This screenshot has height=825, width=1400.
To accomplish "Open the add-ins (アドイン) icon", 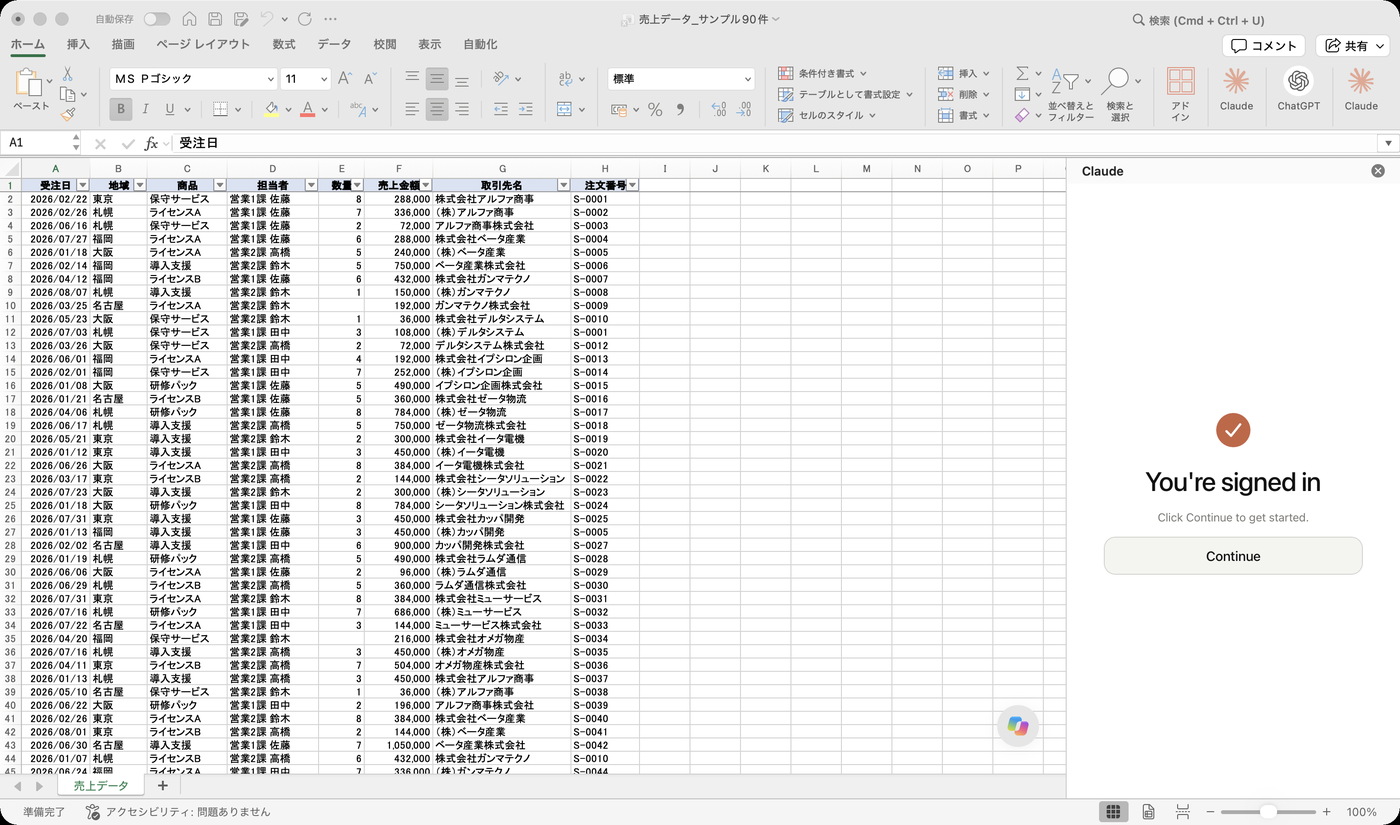I will point(1180,95).
